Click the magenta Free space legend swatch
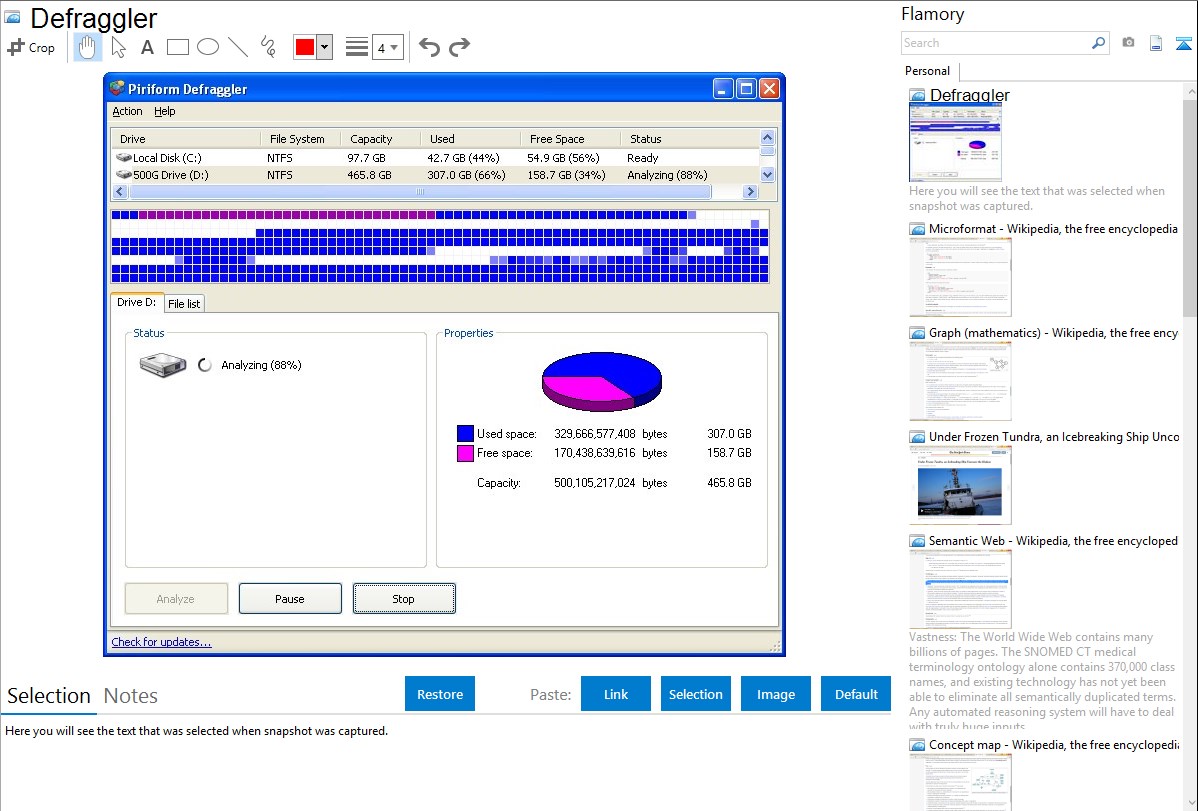The width and height of the screenshot is (1198, 811). click(x=465, y=453)
